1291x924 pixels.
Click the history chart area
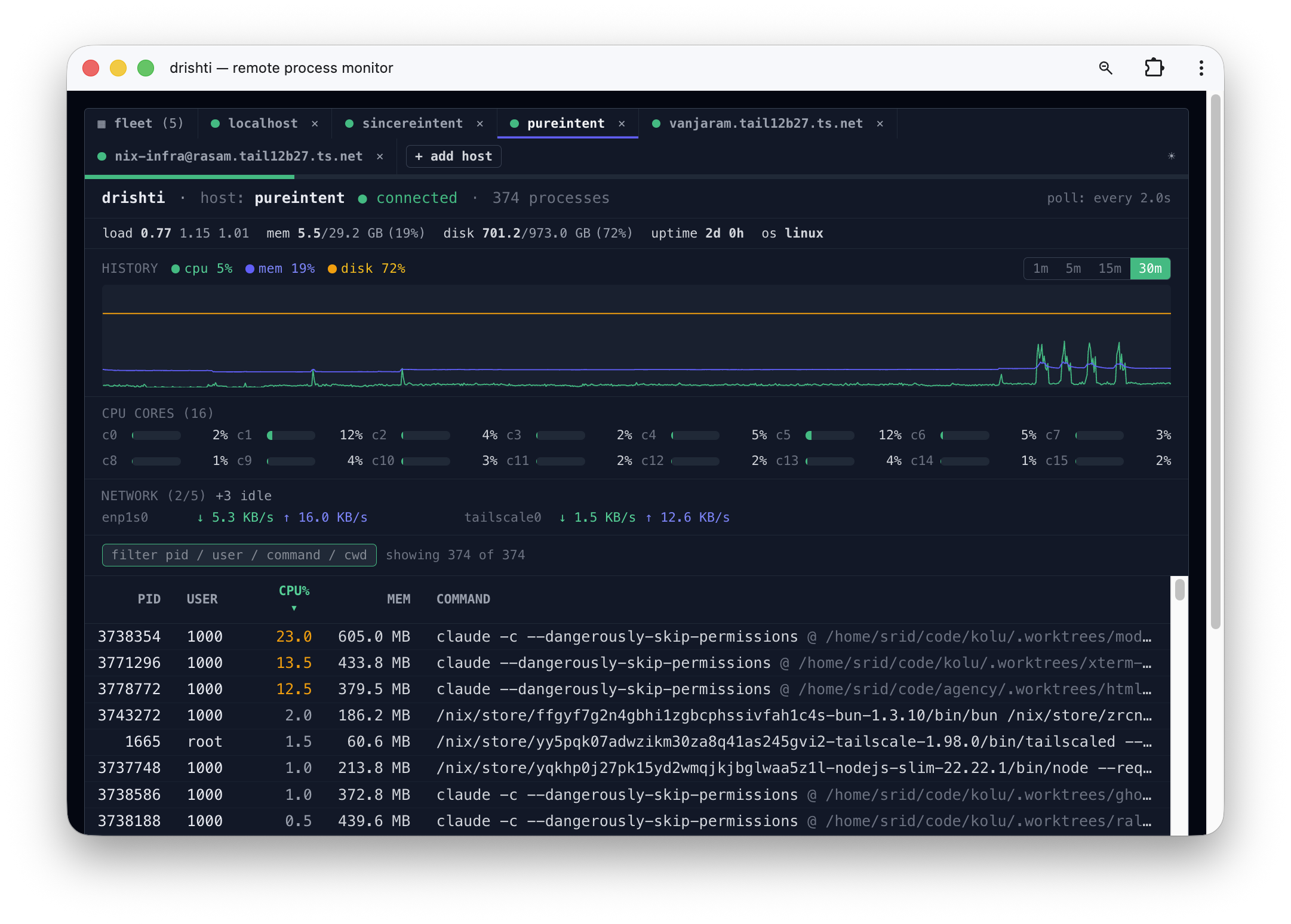coord(637,336)
